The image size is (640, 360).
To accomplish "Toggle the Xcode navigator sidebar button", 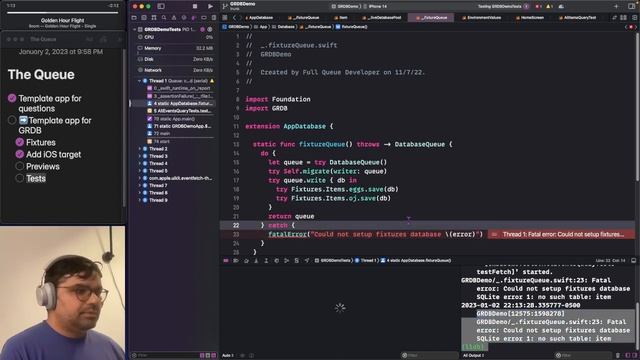I will click(x=161, y=6).
